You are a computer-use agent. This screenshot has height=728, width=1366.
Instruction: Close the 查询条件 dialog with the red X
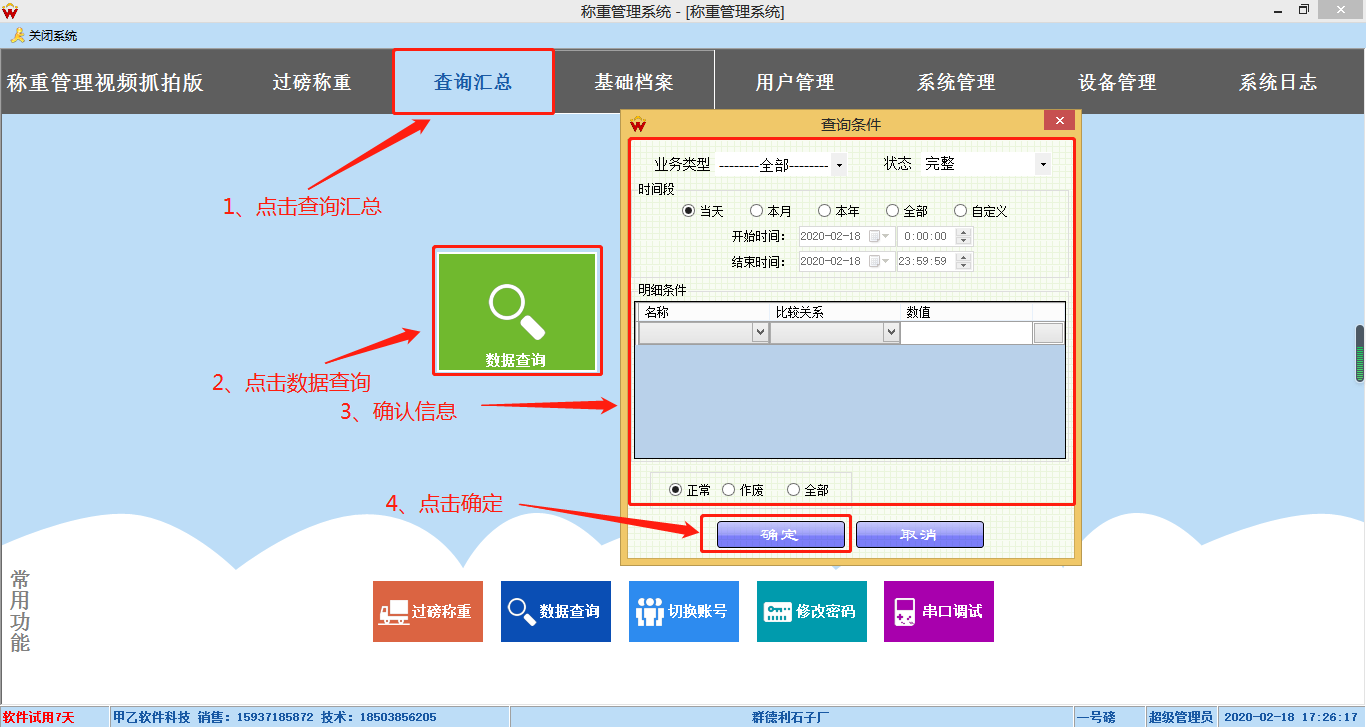click(x=1058, y=121)
